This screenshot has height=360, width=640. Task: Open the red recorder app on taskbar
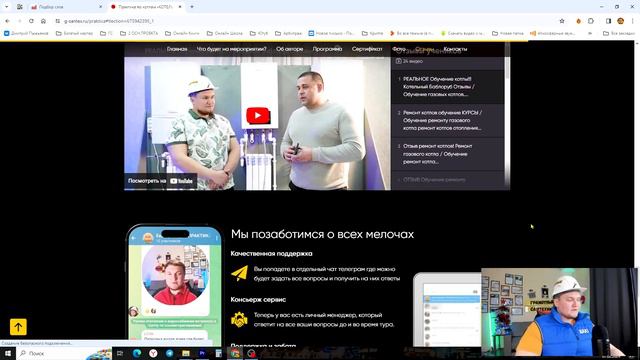point(251,353)
